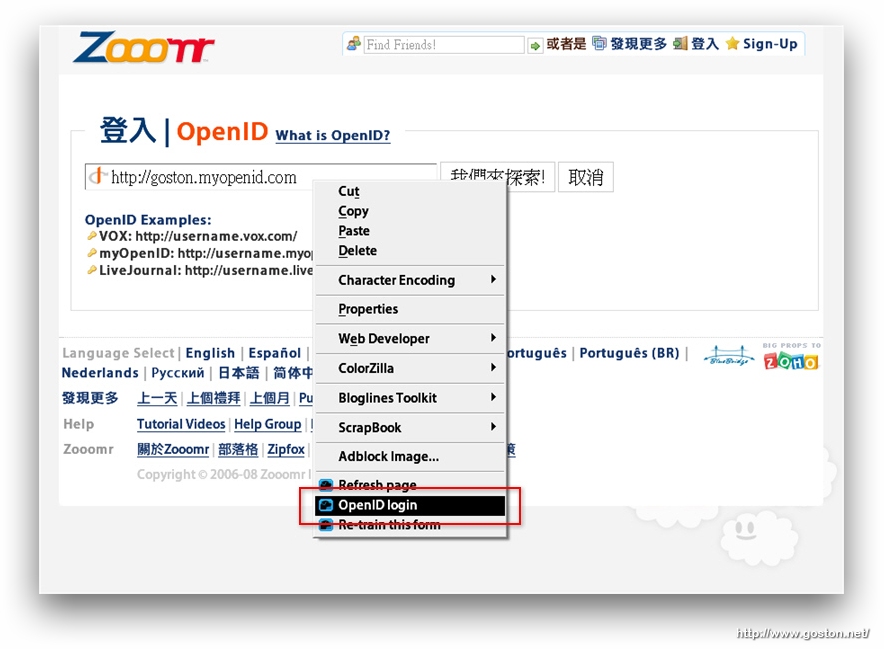
Task: Open the Tutorial Videos link
Action: [181, 424]
